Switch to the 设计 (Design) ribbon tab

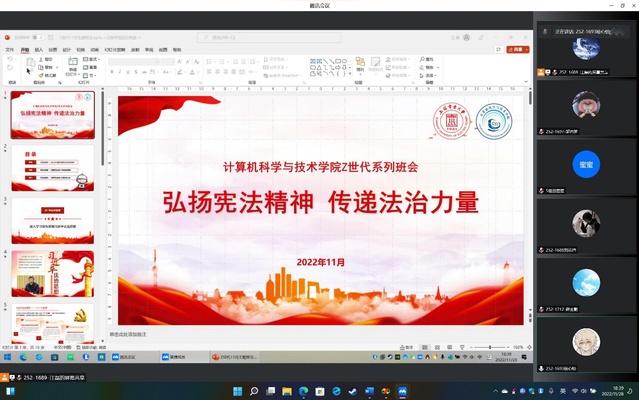pos(66,48)
